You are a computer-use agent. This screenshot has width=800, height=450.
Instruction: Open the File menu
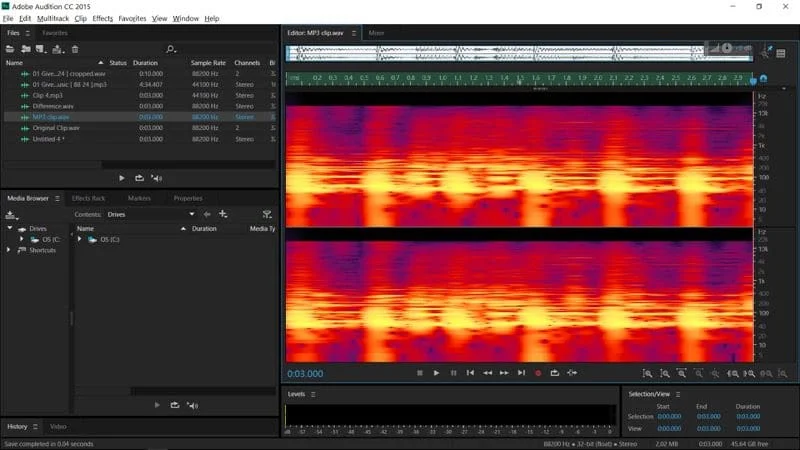pos(8,18)
